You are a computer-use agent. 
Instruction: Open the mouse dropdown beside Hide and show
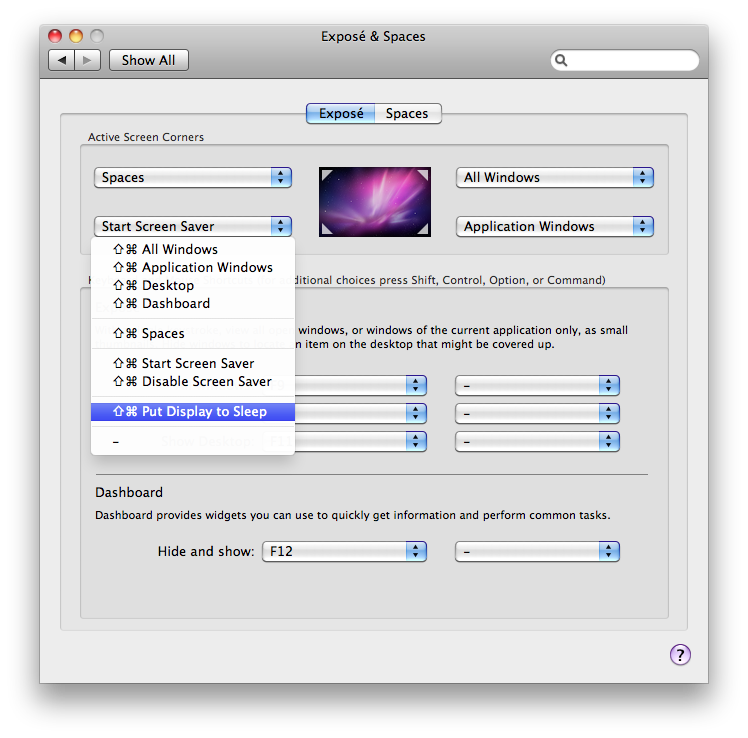(x=537, y=551)
